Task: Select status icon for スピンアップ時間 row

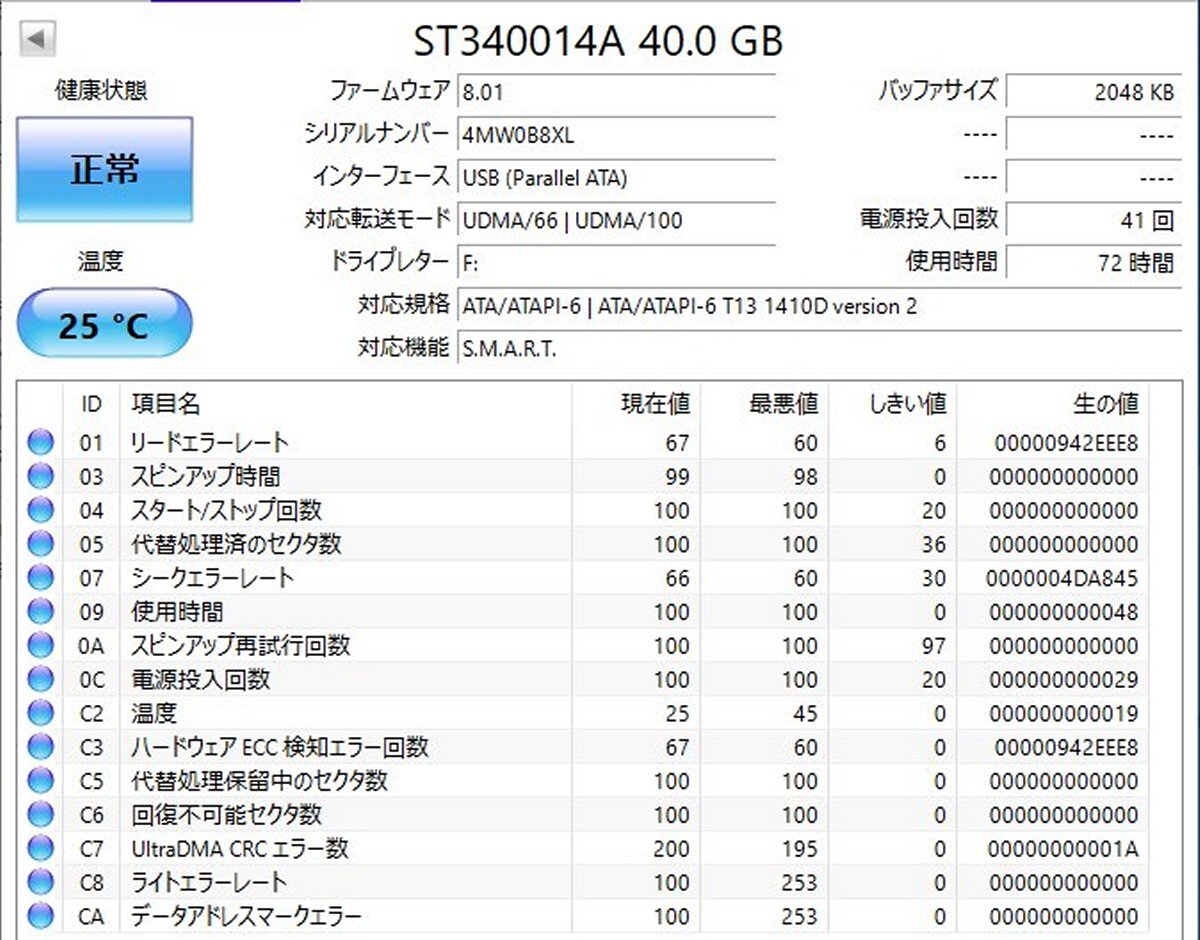Action: [x=40, y=476]
